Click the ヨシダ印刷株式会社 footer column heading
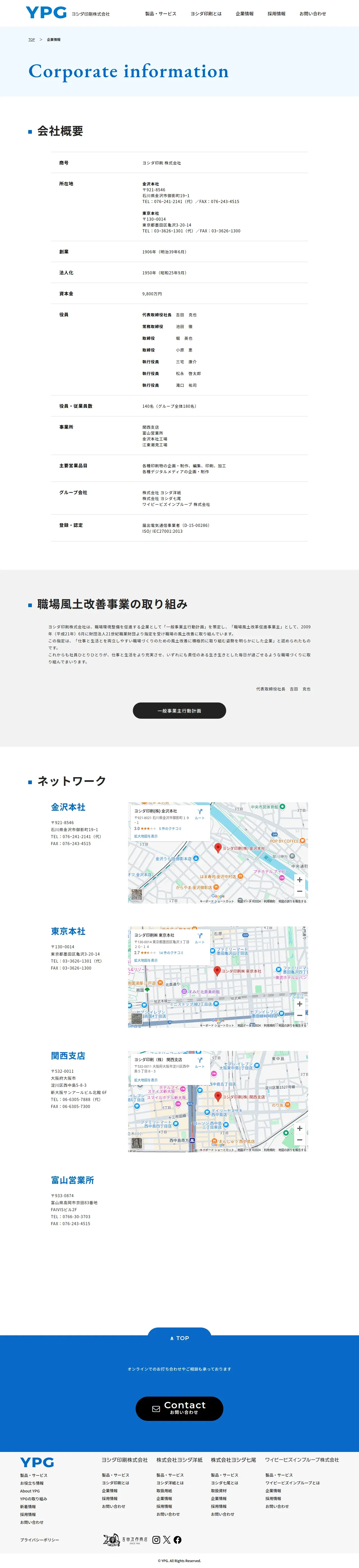359x1568 pixels. [125, 1460]
